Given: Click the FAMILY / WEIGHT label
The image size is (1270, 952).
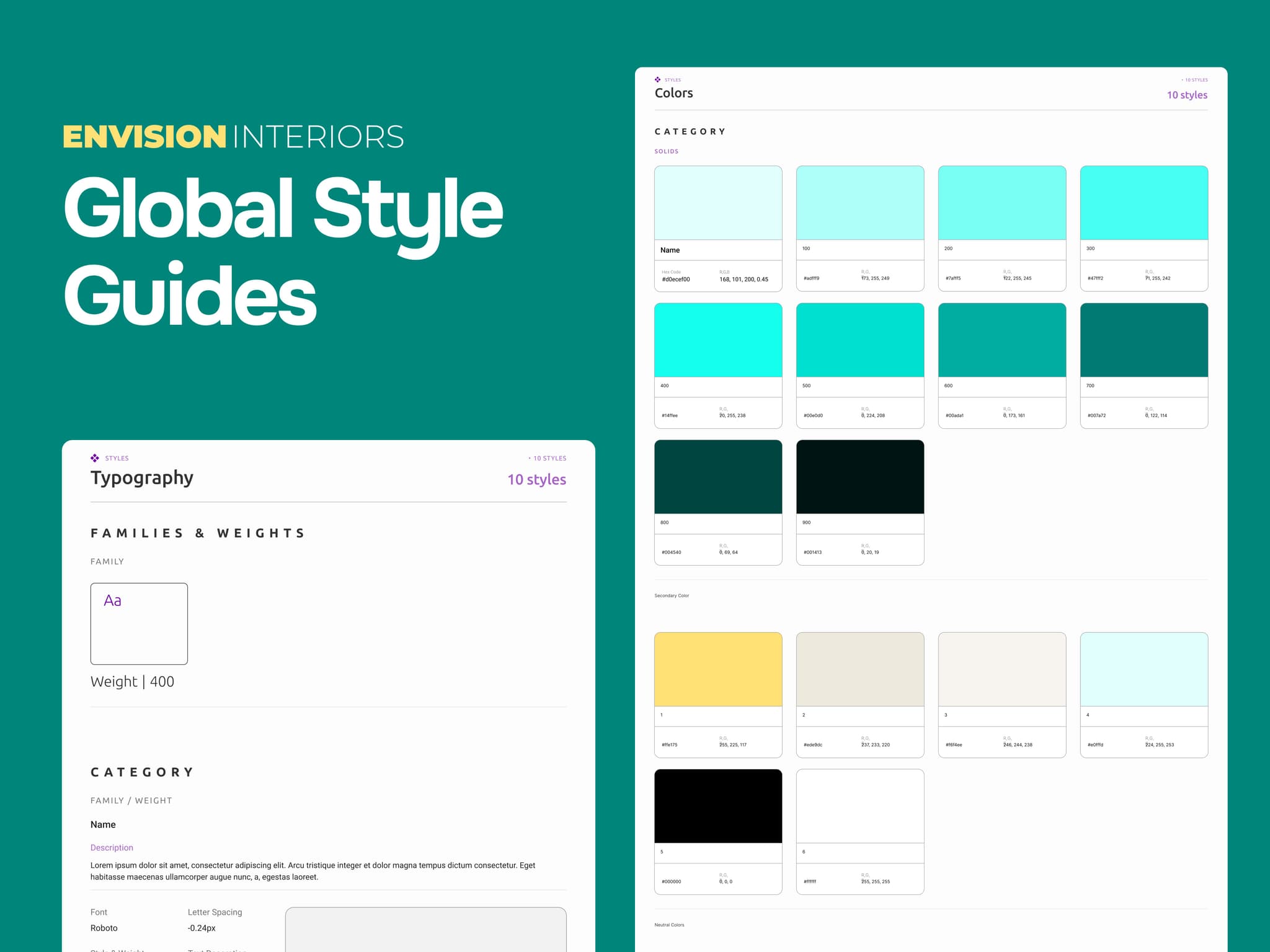Looking at the screenshot, I should point(131,800).
